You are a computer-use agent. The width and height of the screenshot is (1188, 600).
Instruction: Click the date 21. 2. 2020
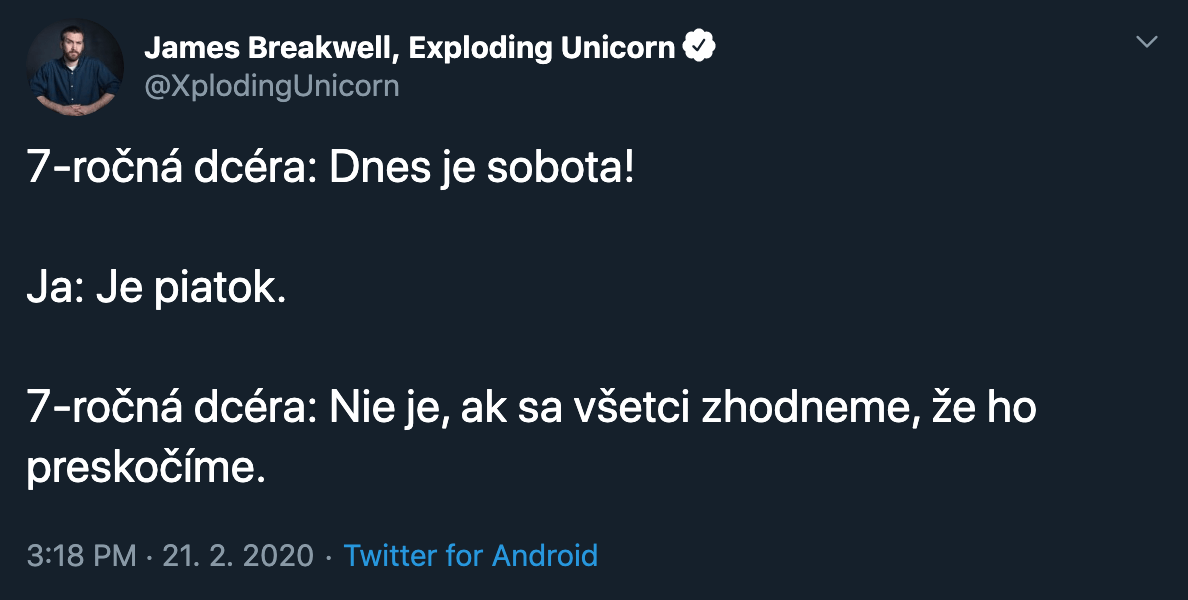pos(236,556)
